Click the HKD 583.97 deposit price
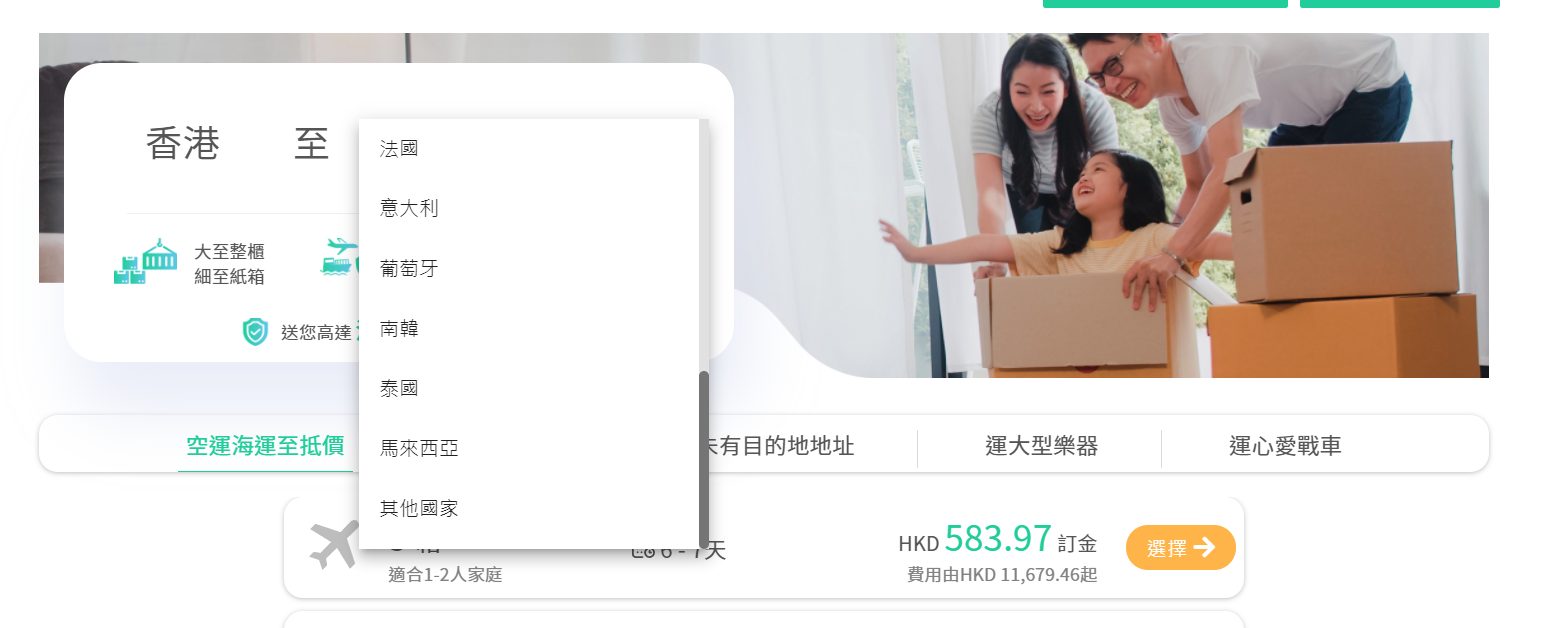The height and width of the screenshot is (628, 1555). coord(997,540)
